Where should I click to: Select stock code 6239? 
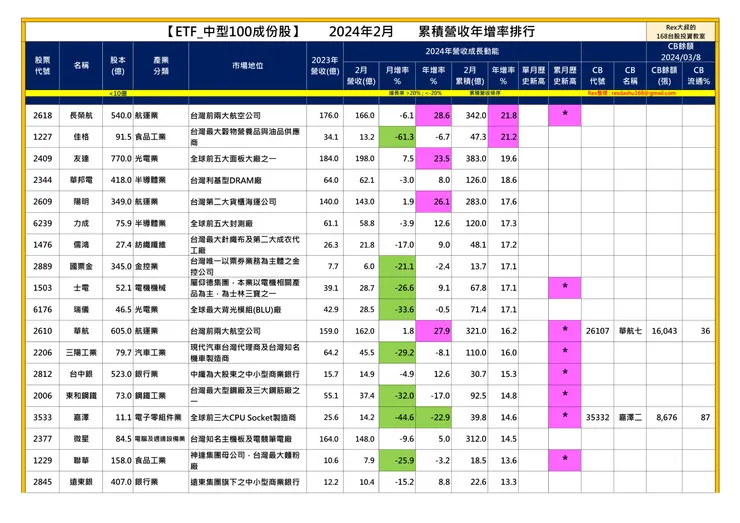pyautogui.click(x=42, y=223)
